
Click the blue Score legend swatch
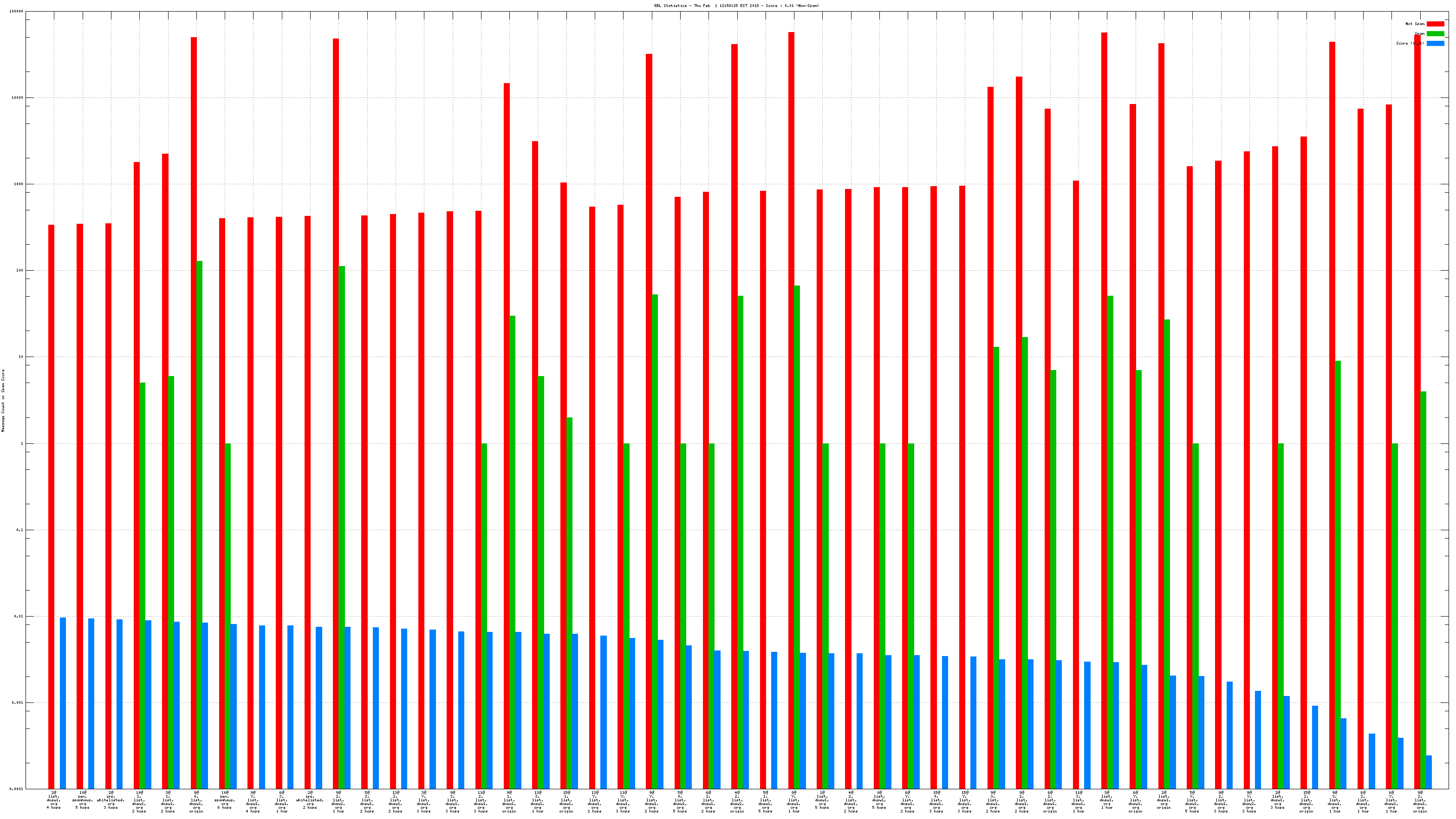(x=1435, y=44)
